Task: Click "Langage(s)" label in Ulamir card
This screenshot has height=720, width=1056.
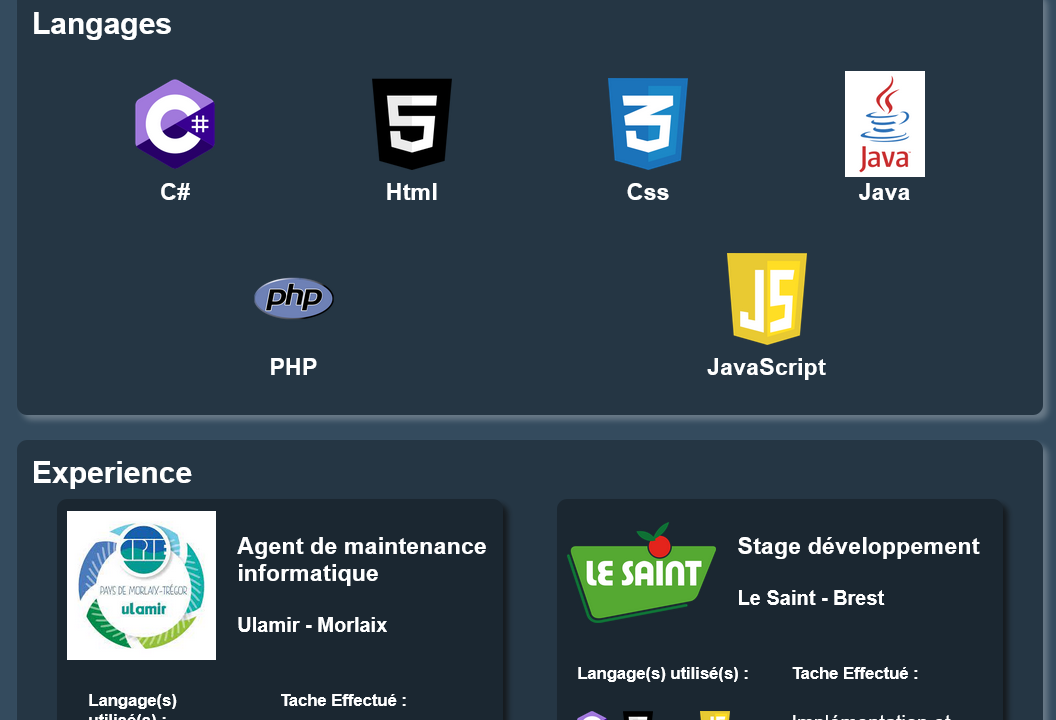Action: point(133,700)
